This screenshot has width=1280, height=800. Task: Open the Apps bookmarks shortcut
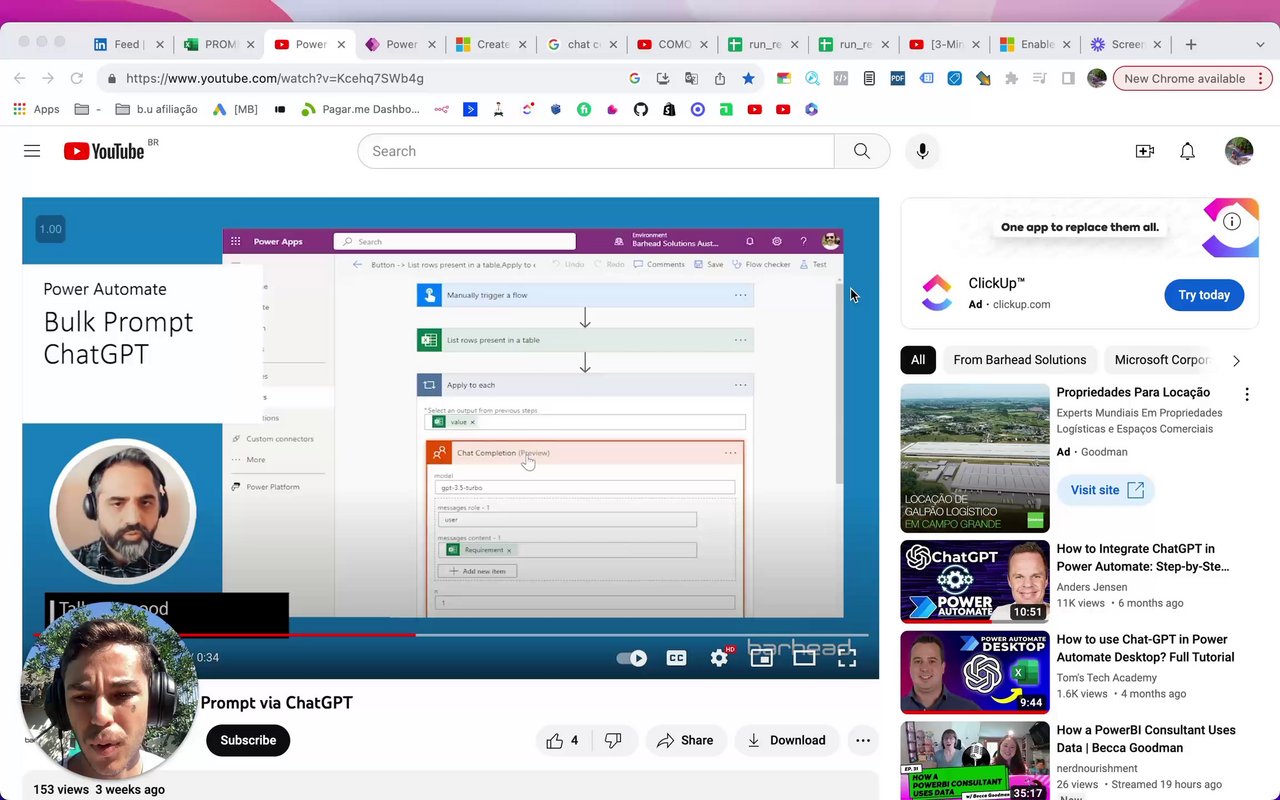coord(36,109)
